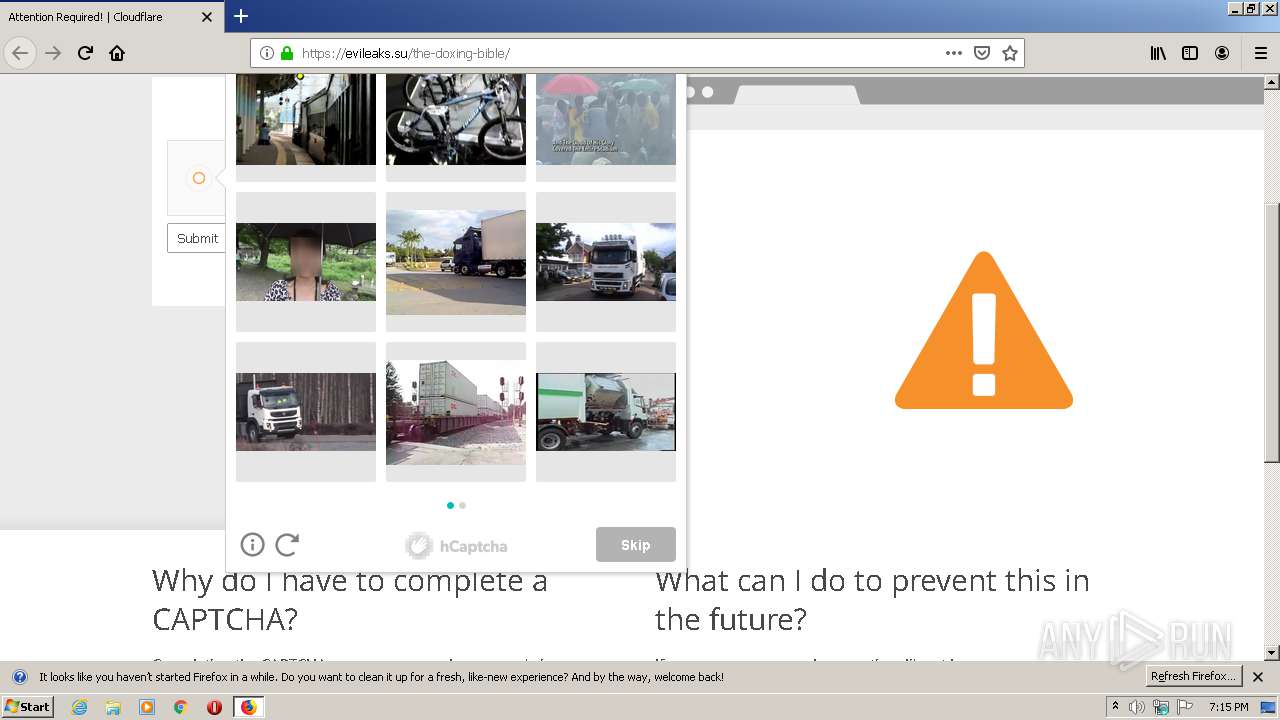Click the Submit button

point(197,238)
